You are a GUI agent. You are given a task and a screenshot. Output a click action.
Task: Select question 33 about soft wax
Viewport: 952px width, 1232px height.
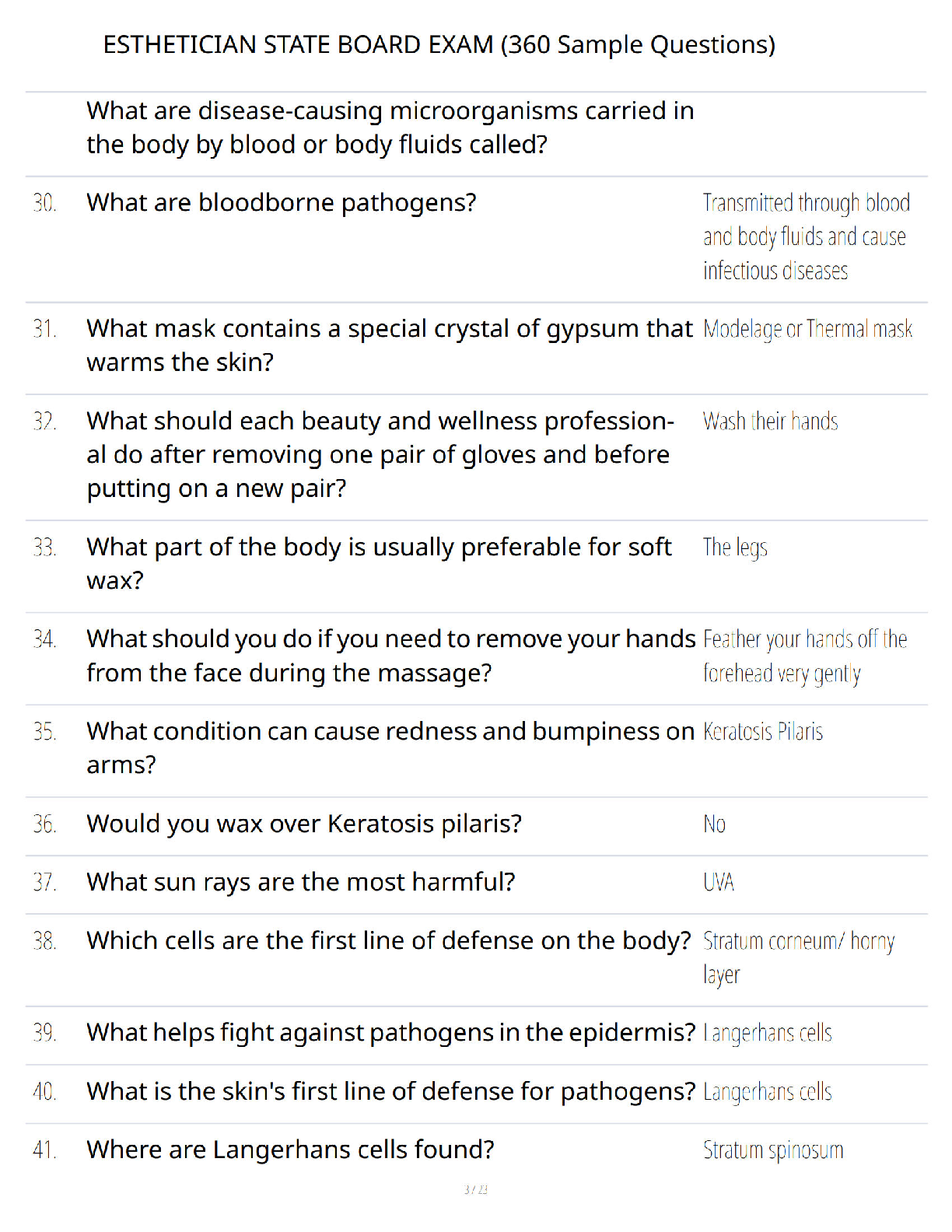point(379,564)
